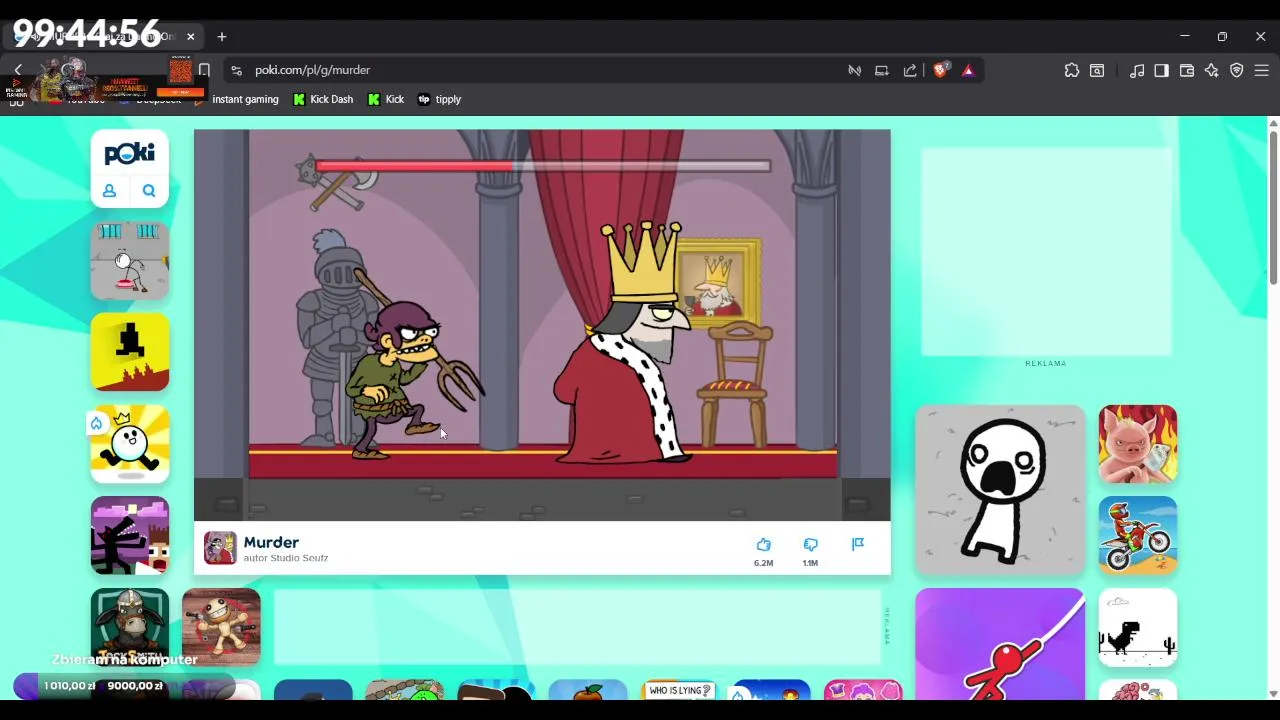Close the current Murder browser tab
The height and width of the screenshot is (720, 1280).
point(190,37)
